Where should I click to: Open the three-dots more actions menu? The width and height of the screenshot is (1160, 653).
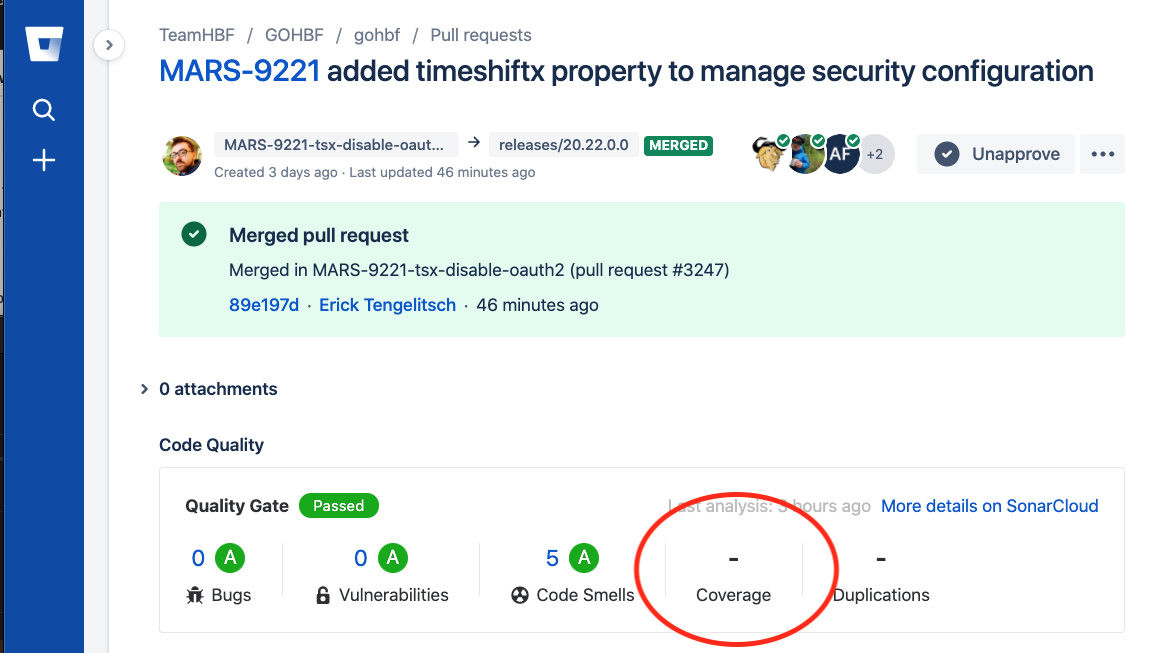click(1102, 154)
